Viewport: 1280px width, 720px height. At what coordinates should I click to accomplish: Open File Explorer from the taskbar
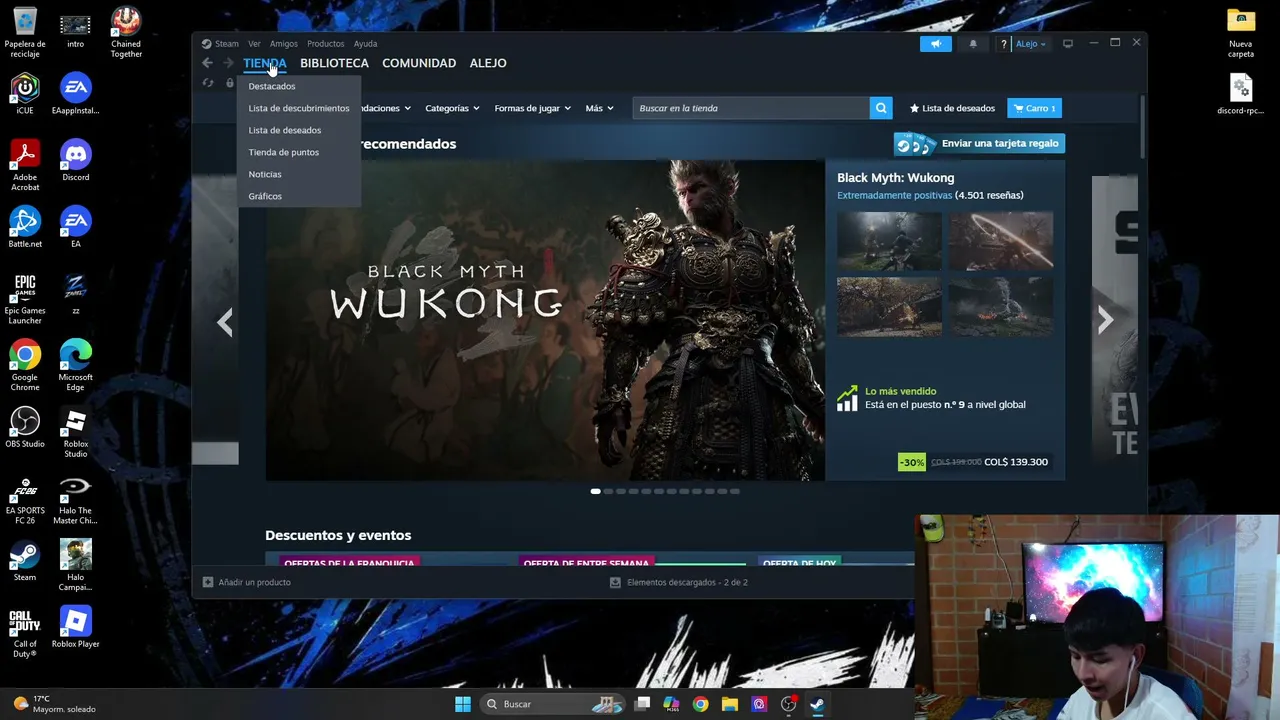tap(730, 704)
